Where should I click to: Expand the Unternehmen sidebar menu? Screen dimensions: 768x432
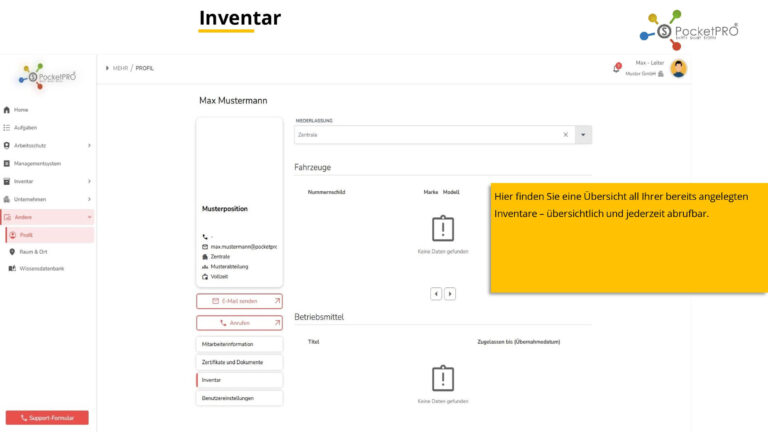pos(89,199)
